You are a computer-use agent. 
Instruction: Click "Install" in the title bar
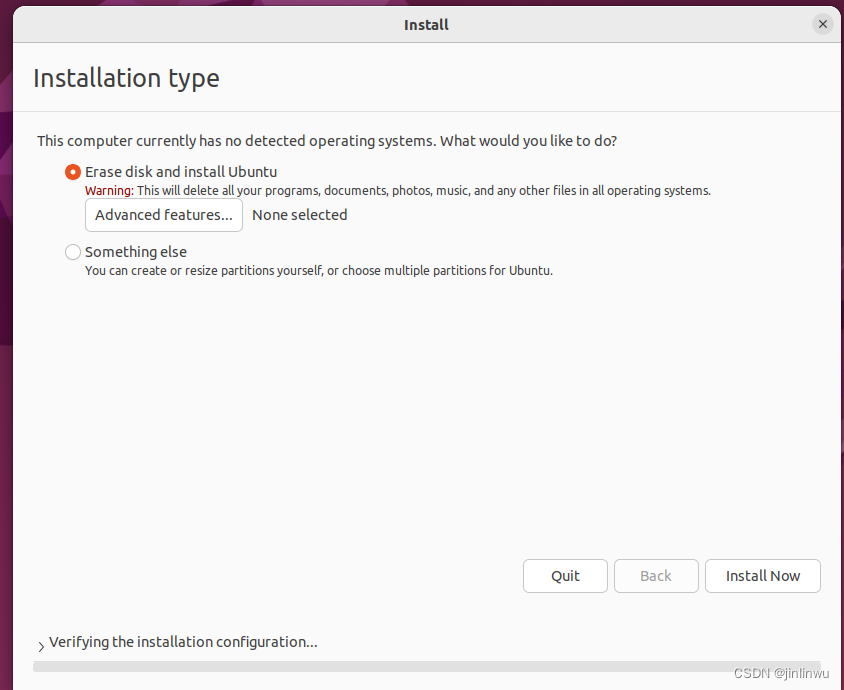[426, 24]
